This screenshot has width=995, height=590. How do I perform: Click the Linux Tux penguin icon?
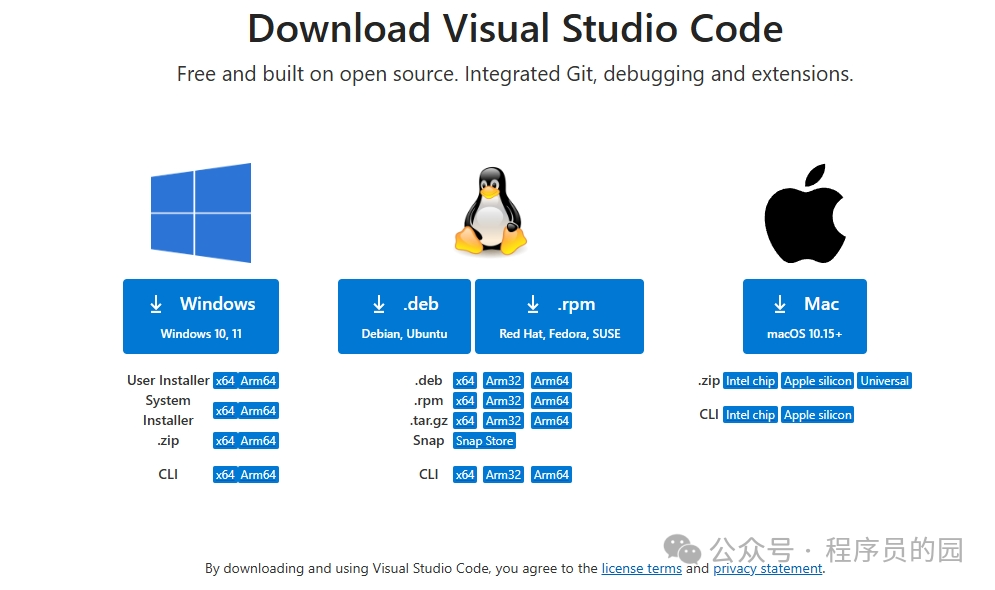[491, 211]
